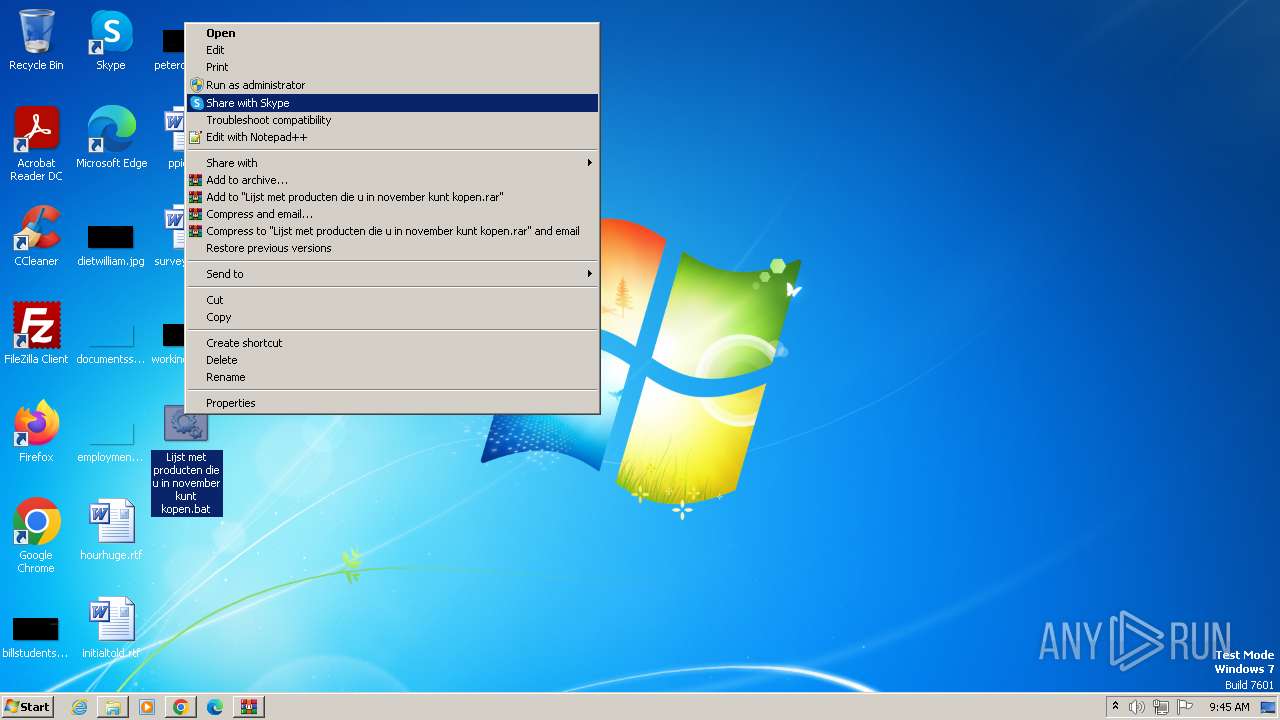1280x720 pixels.
Task: Select the Firefox desktop shortcut
Action: tap(36, 431)
